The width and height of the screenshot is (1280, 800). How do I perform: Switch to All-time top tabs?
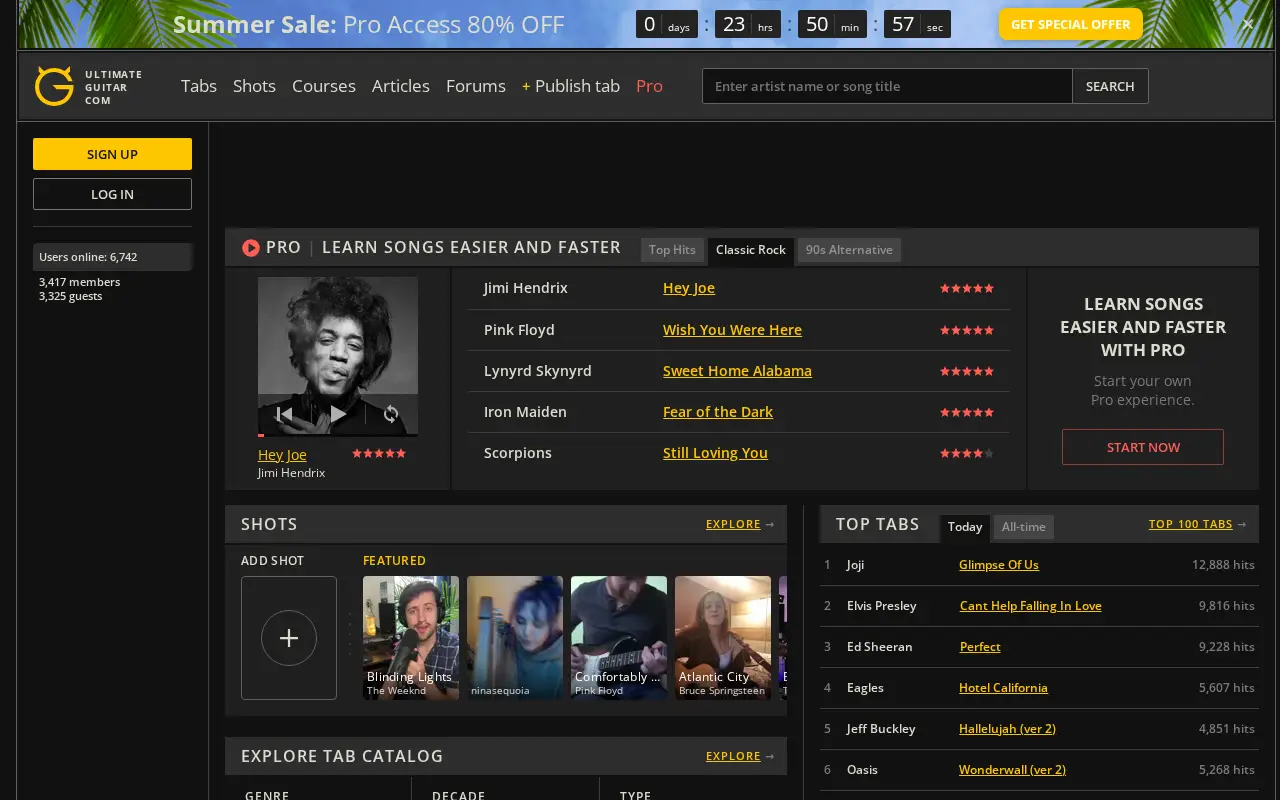pyautogui.click(x=1024, y=527)
